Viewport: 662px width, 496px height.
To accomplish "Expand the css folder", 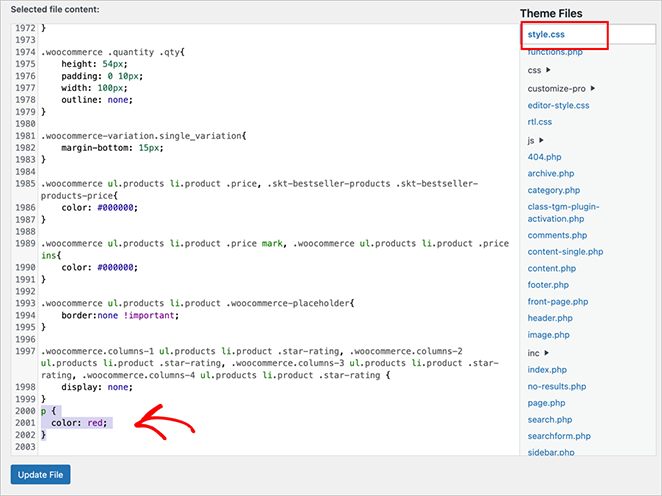I will [x=535, y=71].
